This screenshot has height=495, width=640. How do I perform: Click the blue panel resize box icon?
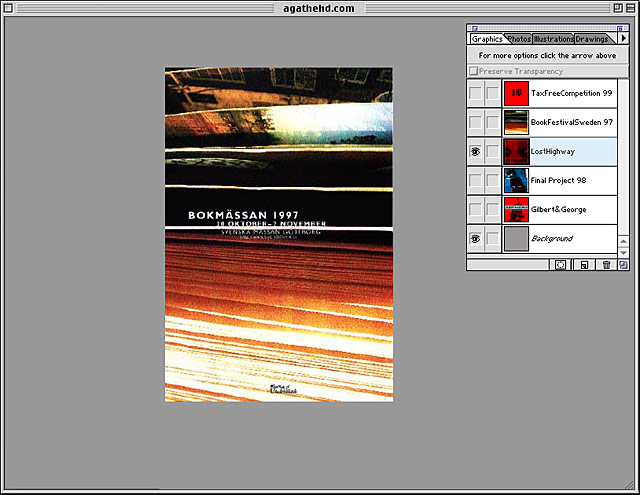coord(623,265)
